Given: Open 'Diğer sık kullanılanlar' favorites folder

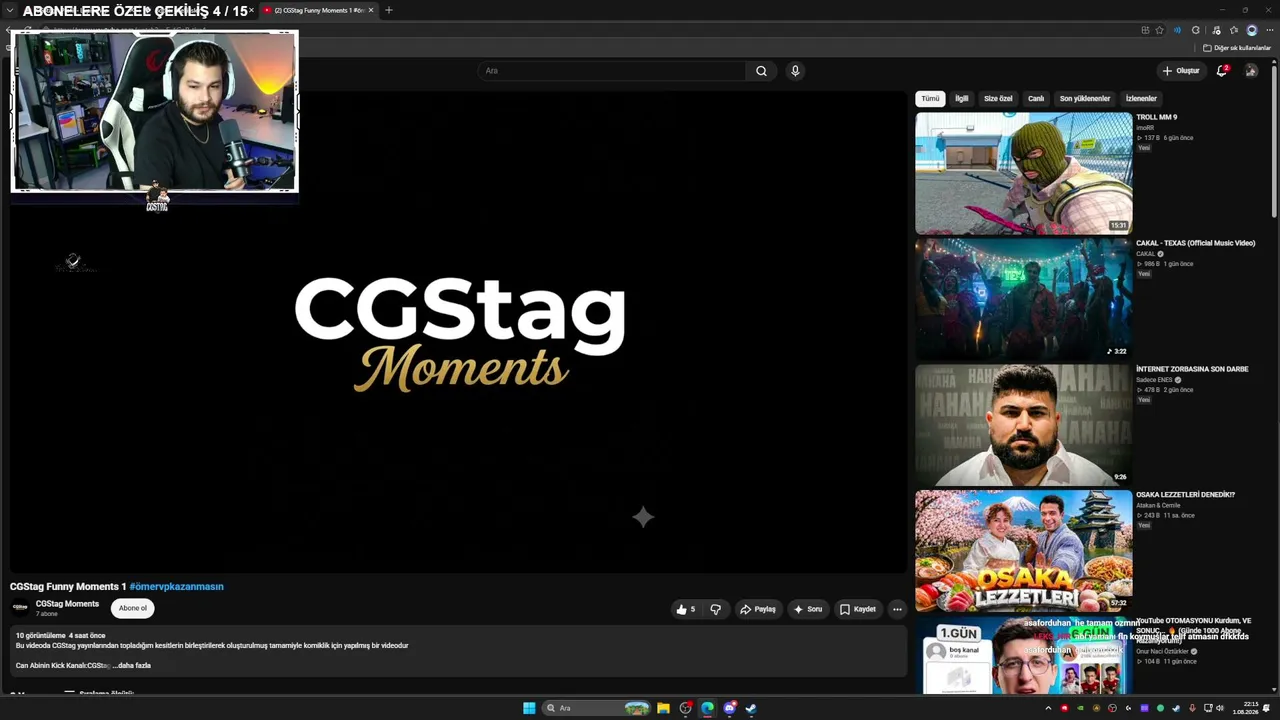Looking at the screenshot, I should 1237,48.
